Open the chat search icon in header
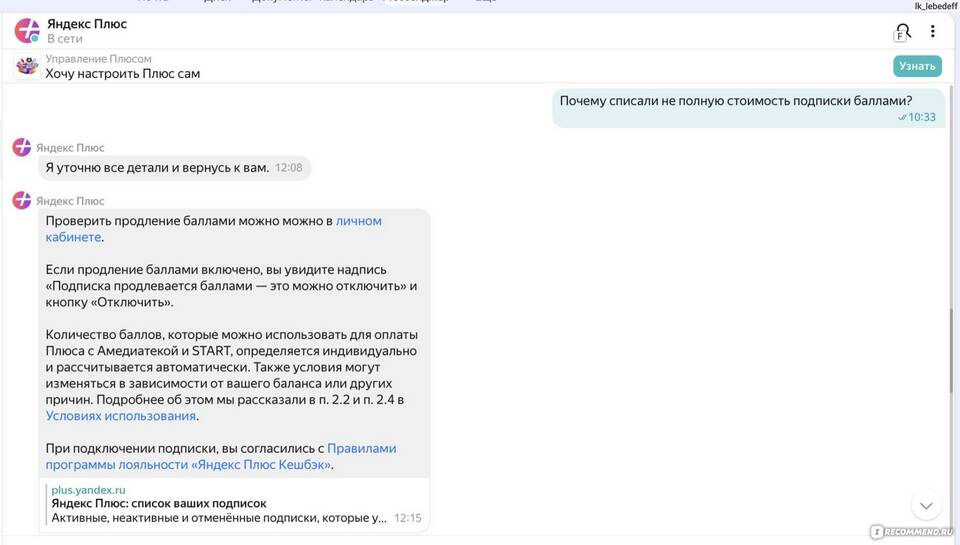 pyautogui.click(x=902, y=32)
